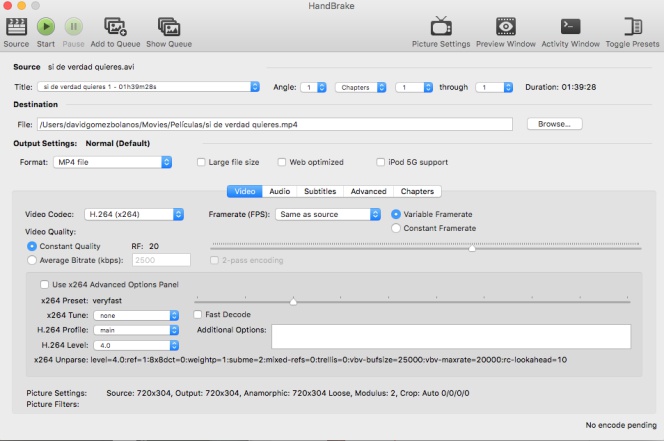Start encoding with the green play button
Image resolution: width=664 pixels, height=441 pixels.
(46, 27)
